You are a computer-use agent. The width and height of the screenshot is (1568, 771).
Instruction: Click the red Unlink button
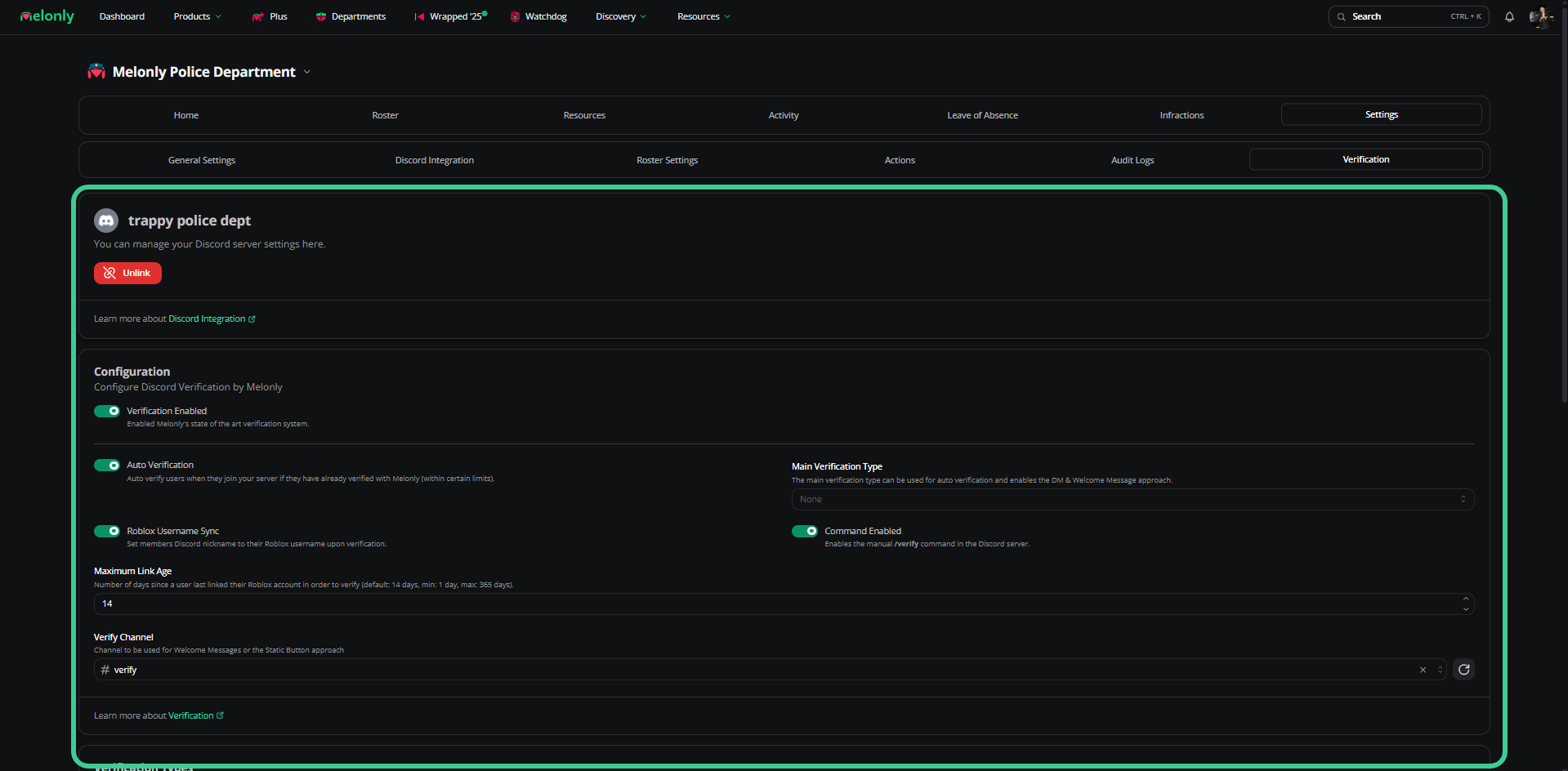coord(127,273)
